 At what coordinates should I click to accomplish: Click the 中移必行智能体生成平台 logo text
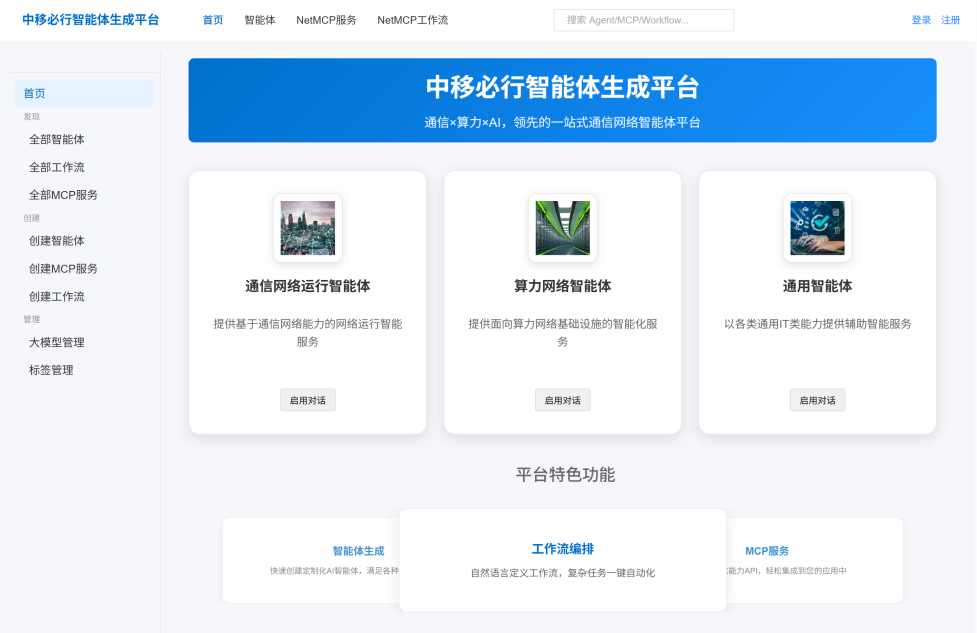tap(90, 20)
